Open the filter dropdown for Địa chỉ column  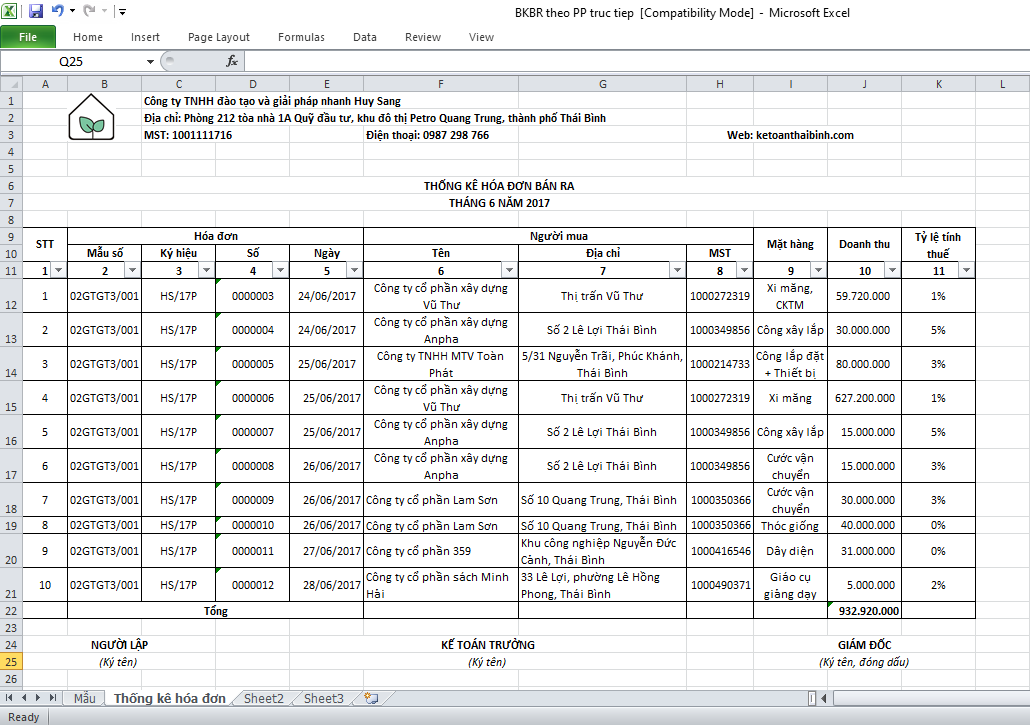tap(677, 271)
